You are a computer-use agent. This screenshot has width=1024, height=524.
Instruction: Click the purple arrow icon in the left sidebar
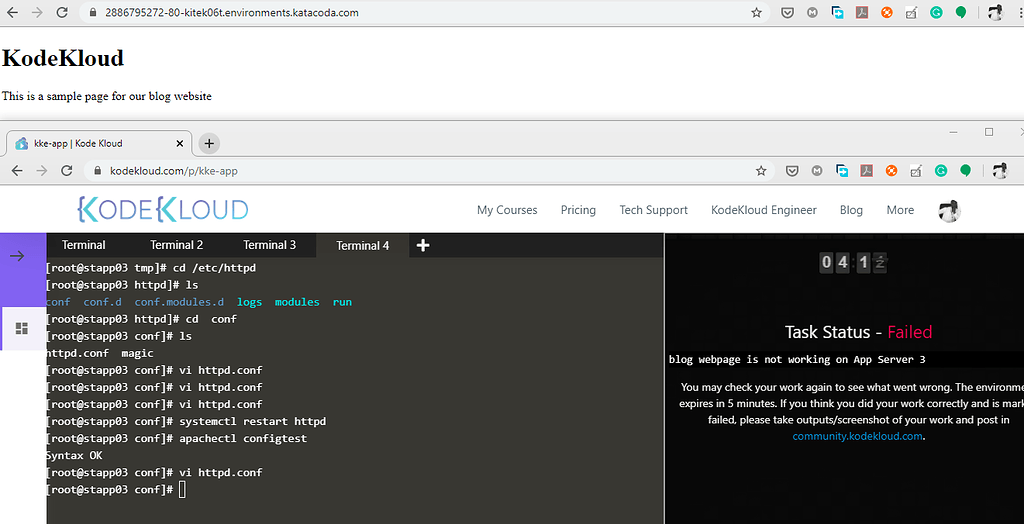(x=17, y=256)
